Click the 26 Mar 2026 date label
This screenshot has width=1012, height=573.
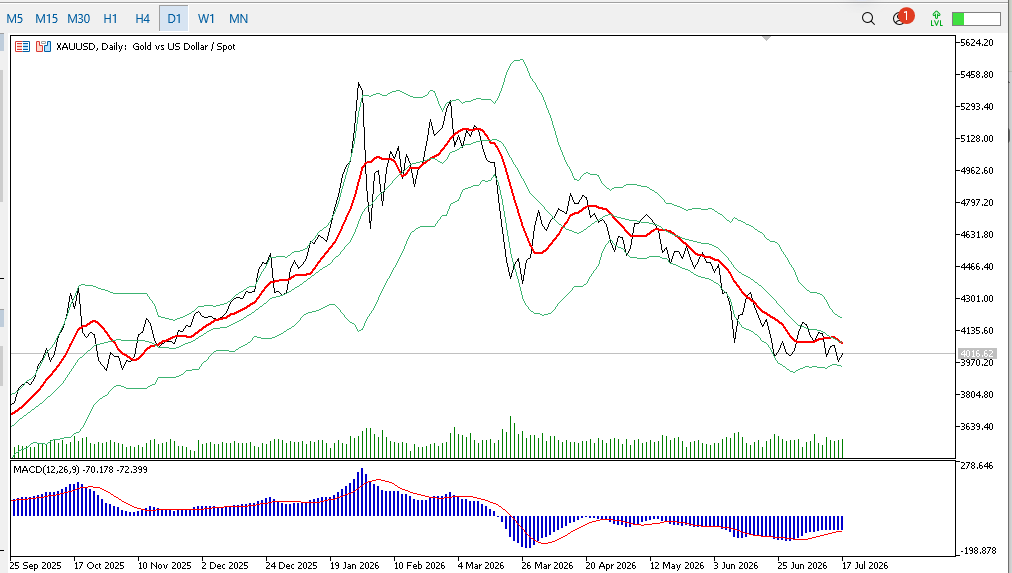point(547,565)
